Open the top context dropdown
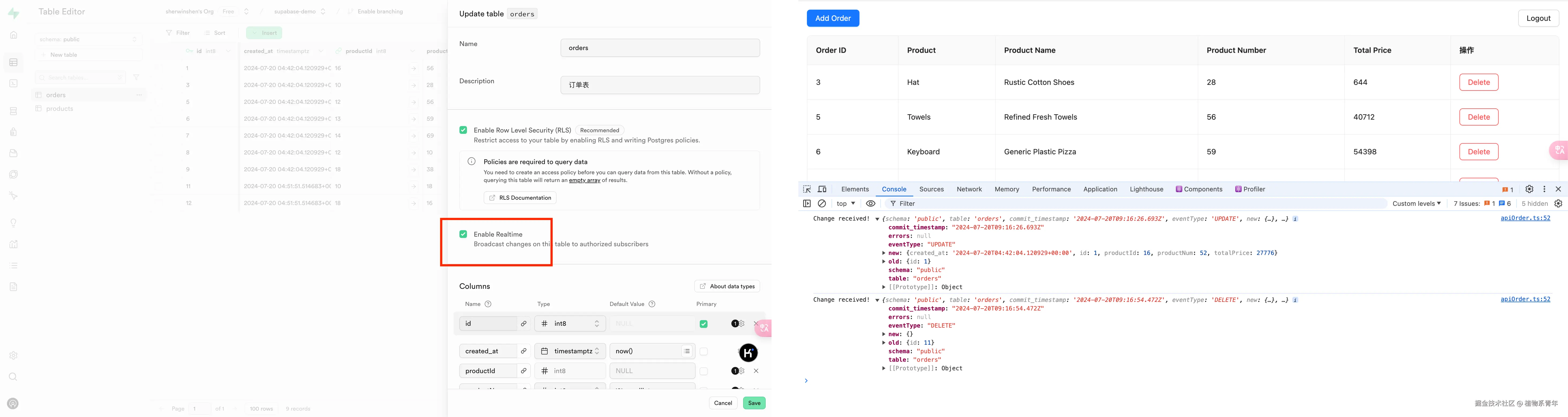This screenshot has height=417, width=1568. pos(846,204)
